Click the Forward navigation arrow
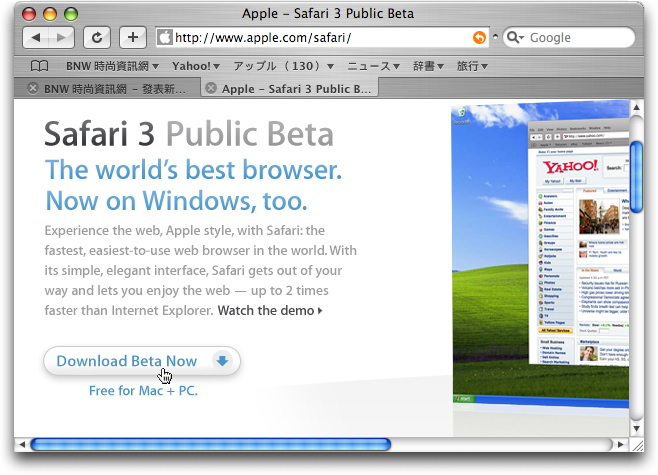The width and height of the screenshot is (658, 475). coord(61,38)
